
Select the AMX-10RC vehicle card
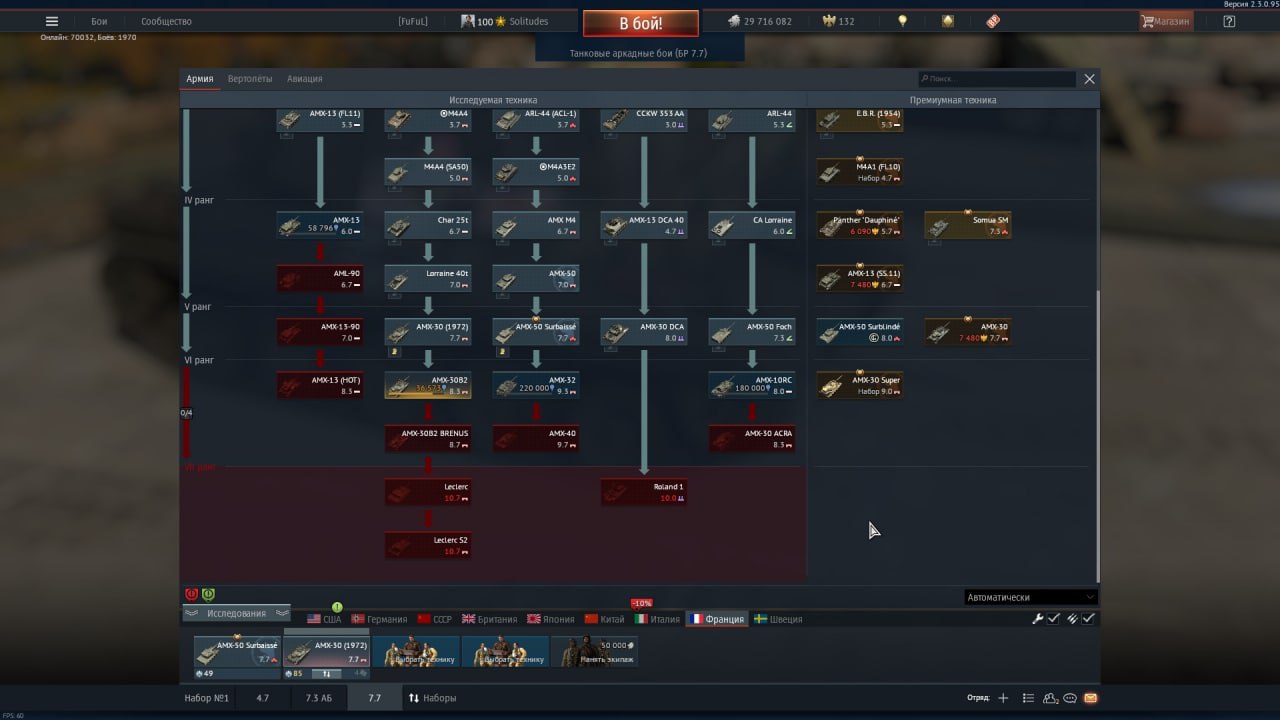click(752, 386)
